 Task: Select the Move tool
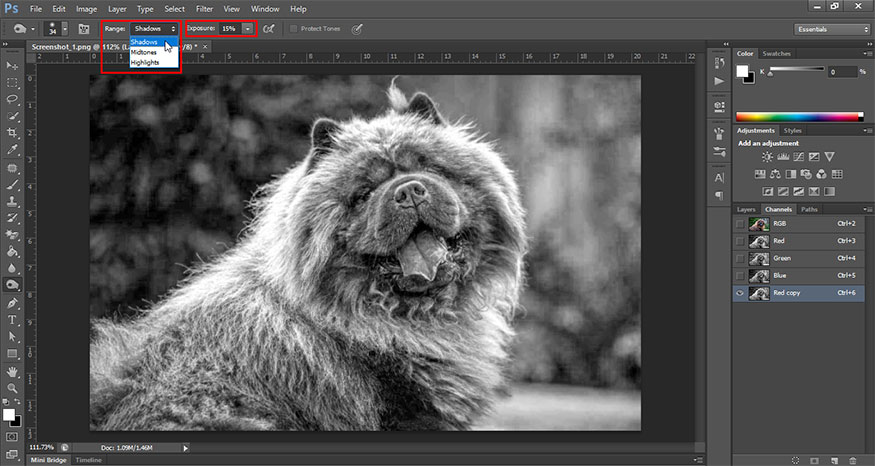click(12, 66)
